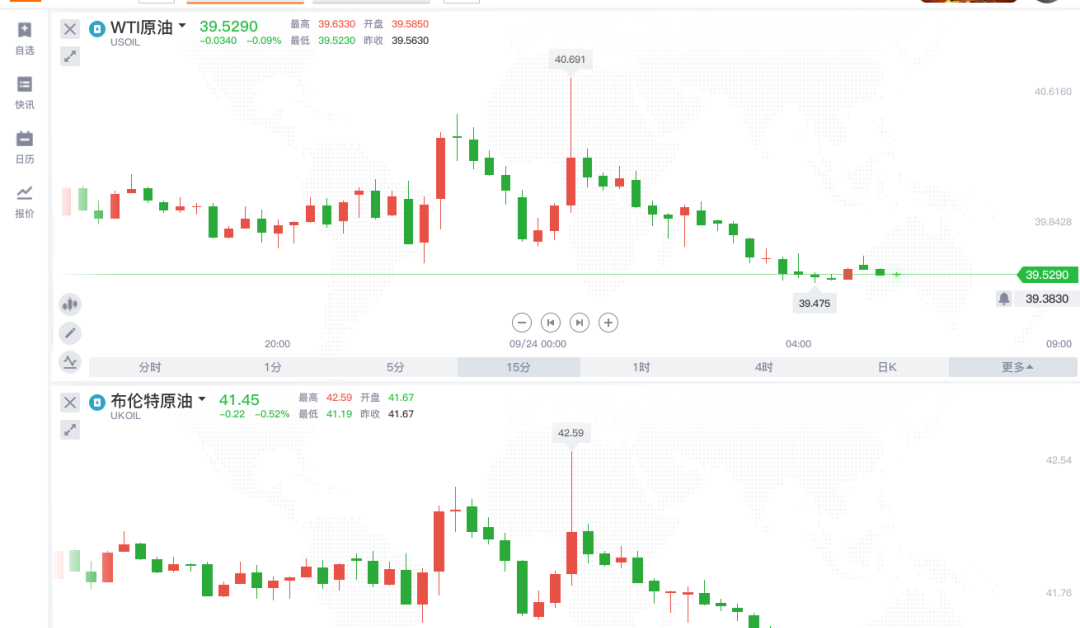The image size is (1080, 628).
Task: Switch to the 1时 hourly timeframe tab
Action: pyautogui.click(x=639, y=367)
